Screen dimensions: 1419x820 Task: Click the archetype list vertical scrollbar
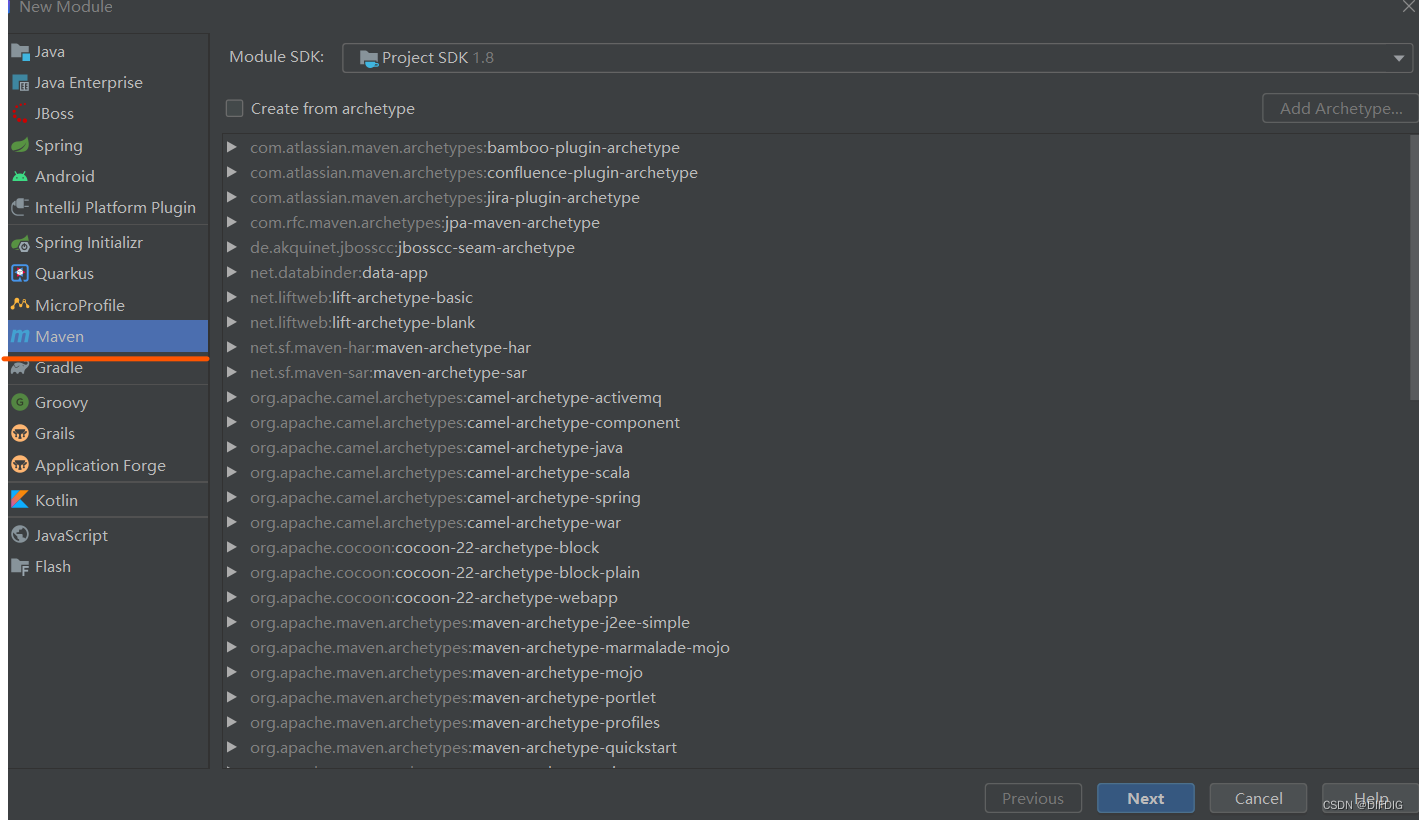[x=1414, y=268]
